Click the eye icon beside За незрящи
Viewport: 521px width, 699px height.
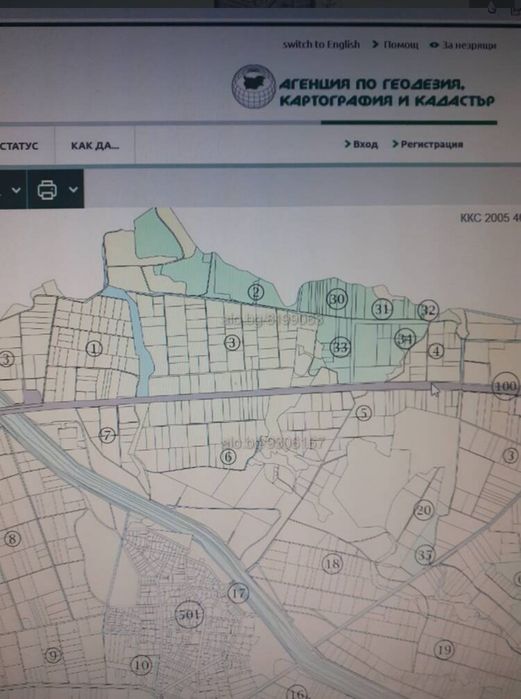[x=434, y=45]
